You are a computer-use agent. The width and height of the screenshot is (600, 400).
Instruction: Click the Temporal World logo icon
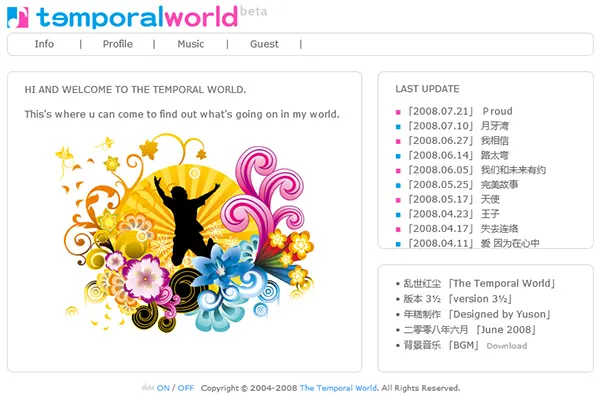point(18,17)
